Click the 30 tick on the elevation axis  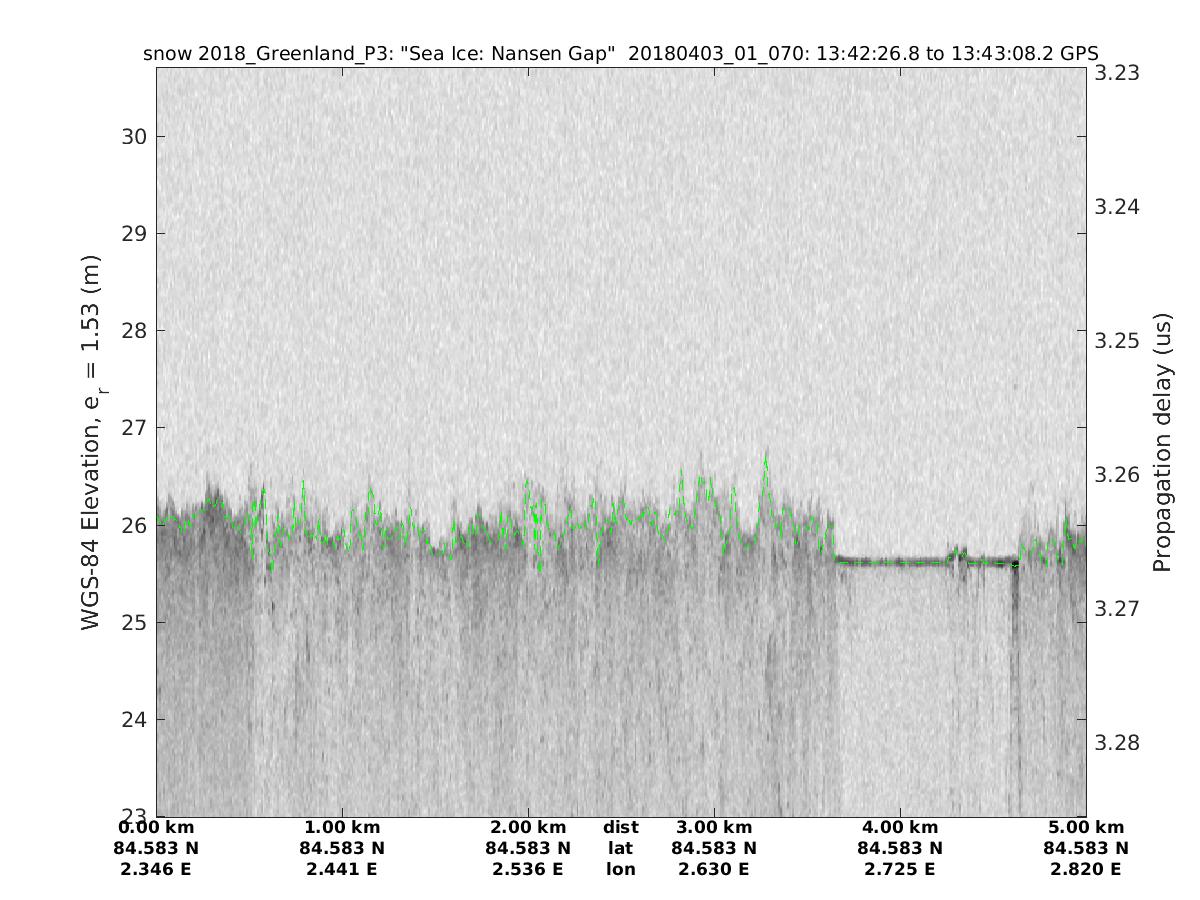[x=132, y=137]
